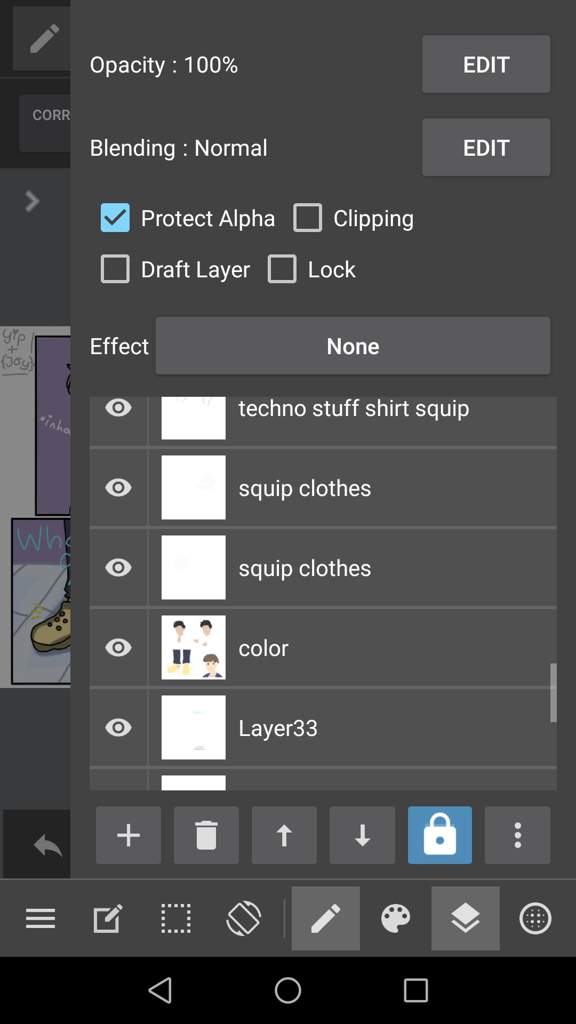Add a new layer with plus icon
This screenshot has height=1024, width=576.
pyautogui.click(x=128, y=835)
